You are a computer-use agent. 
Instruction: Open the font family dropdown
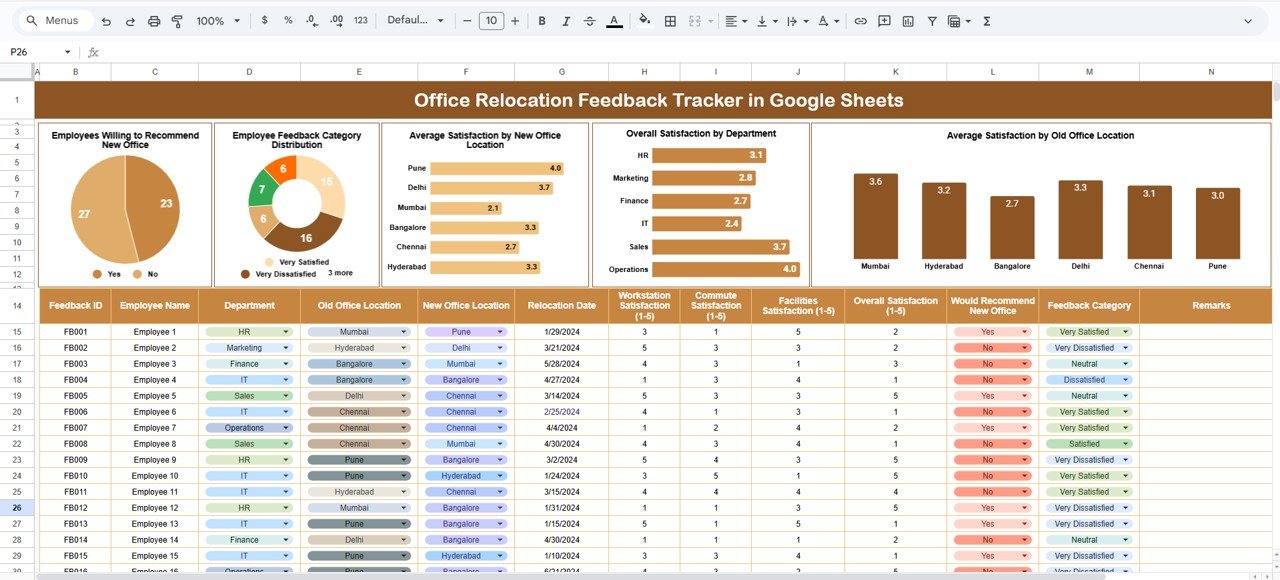click(x=413, y=21)
